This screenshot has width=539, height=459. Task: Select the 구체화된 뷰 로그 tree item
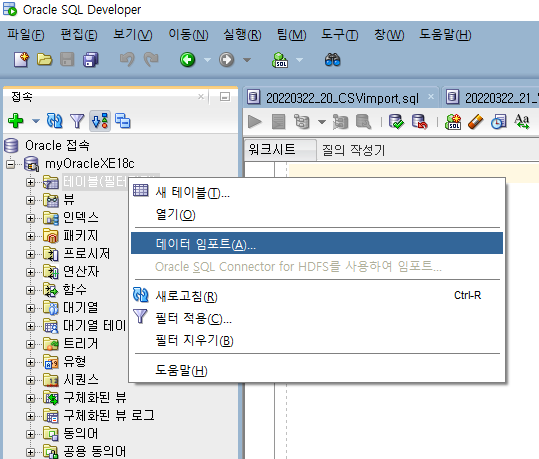tap(109, 415)
